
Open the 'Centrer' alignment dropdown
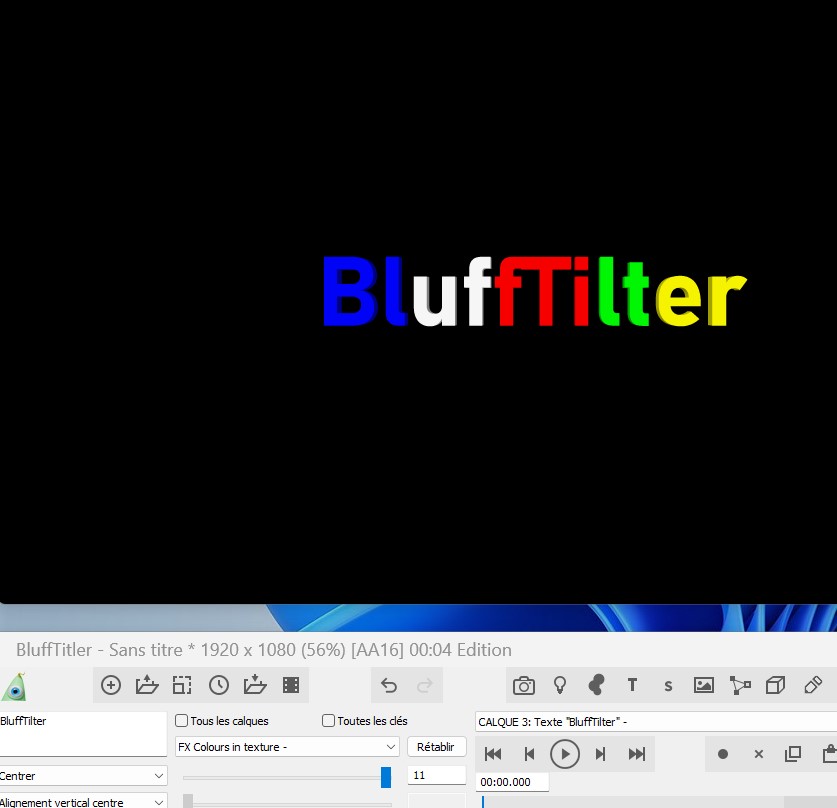pos(83,776)
